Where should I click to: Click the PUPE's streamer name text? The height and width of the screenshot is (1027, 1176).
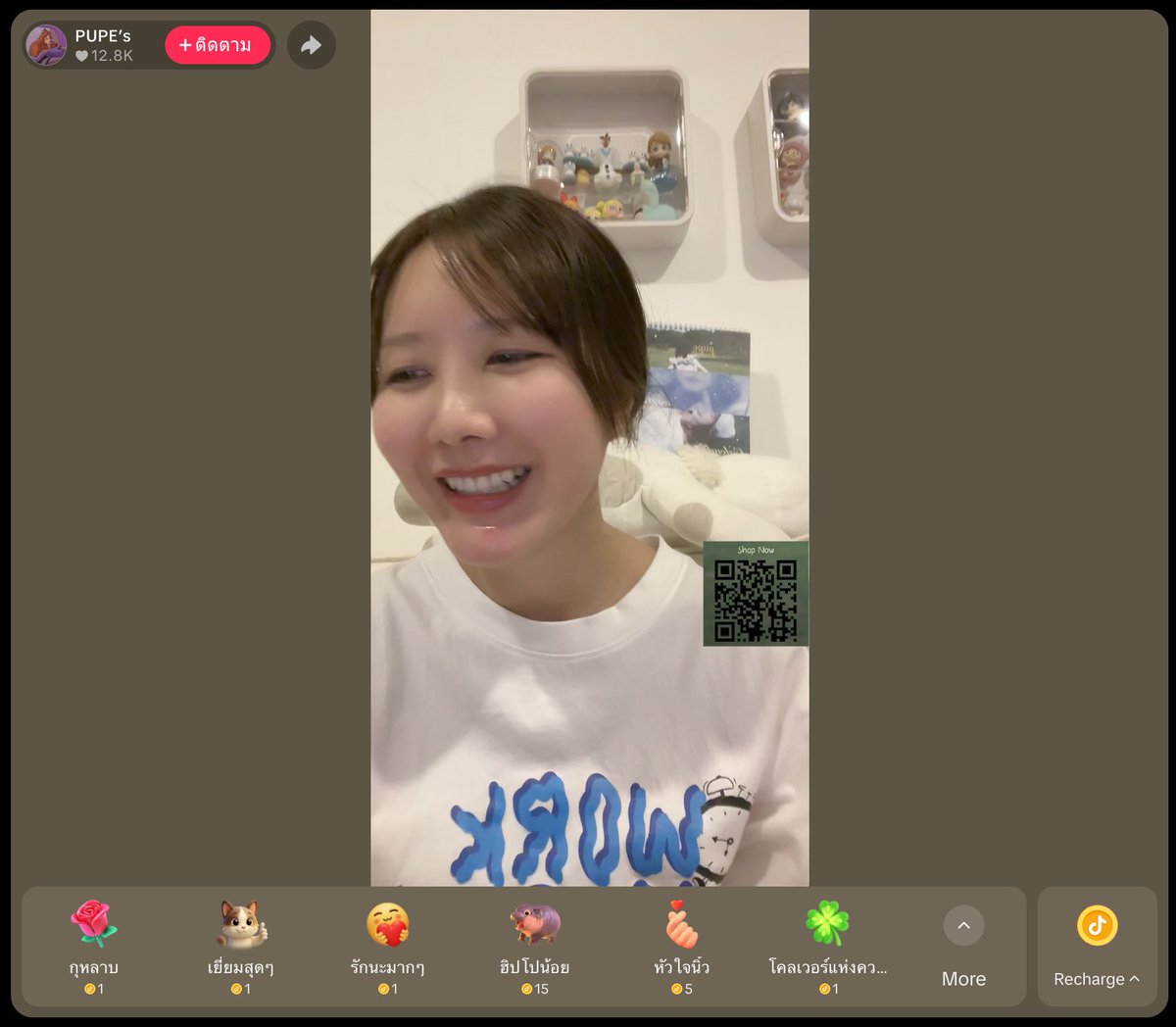103,35
